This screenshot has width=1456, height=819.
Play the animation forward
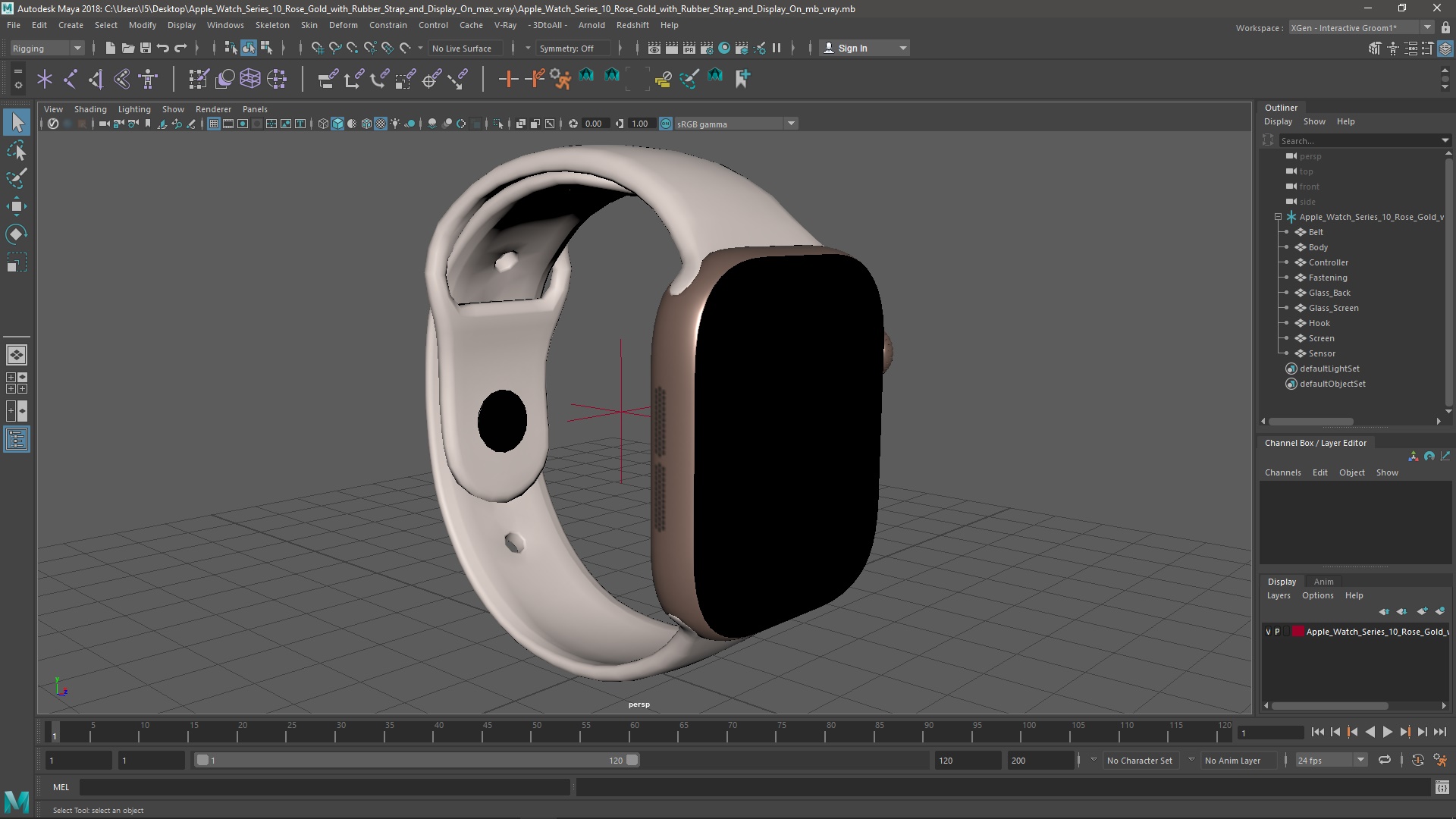click(x=1387, y=732)
